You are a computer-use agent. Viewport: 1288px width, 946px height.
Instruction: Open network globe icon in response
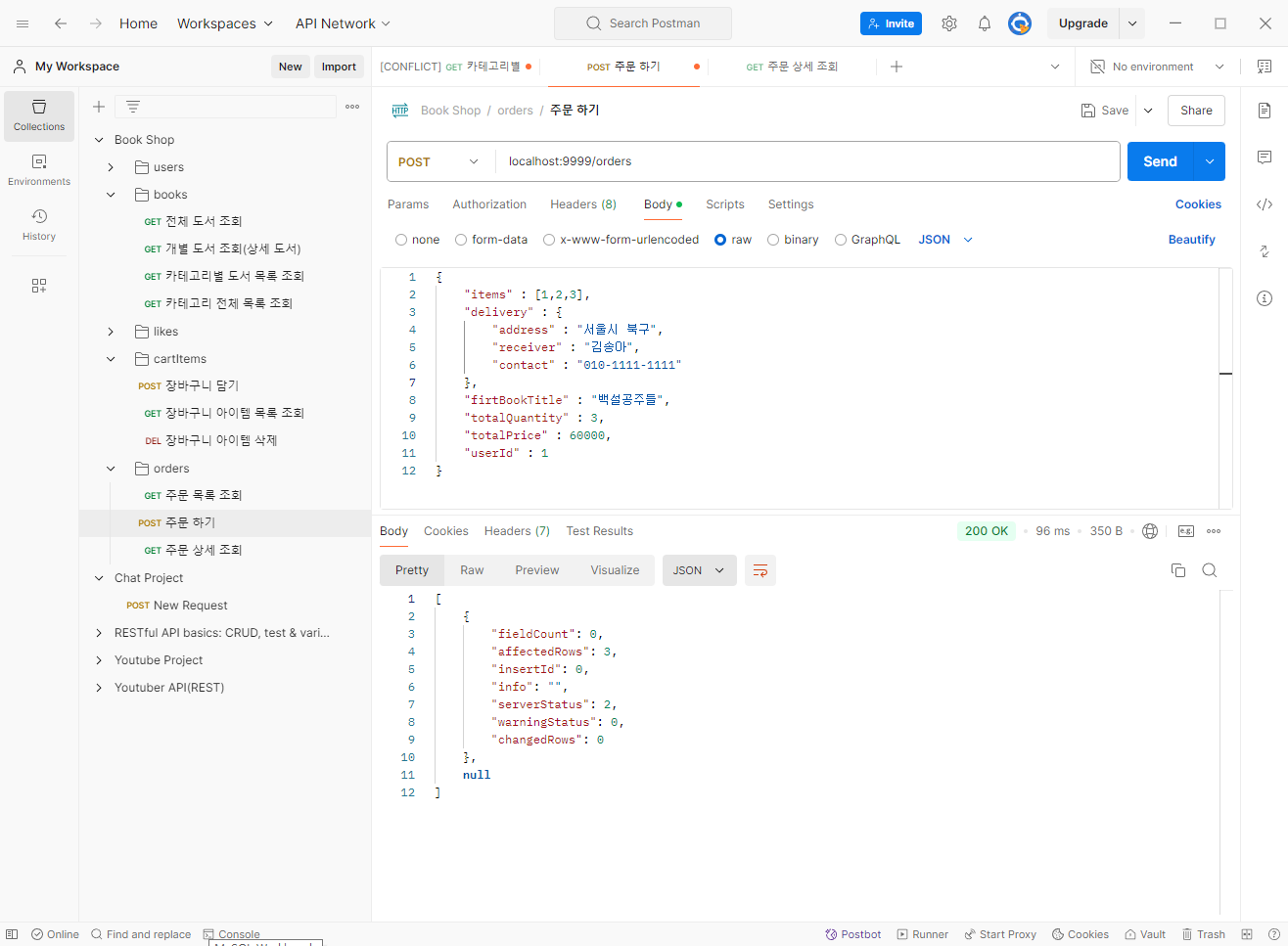1150,531
